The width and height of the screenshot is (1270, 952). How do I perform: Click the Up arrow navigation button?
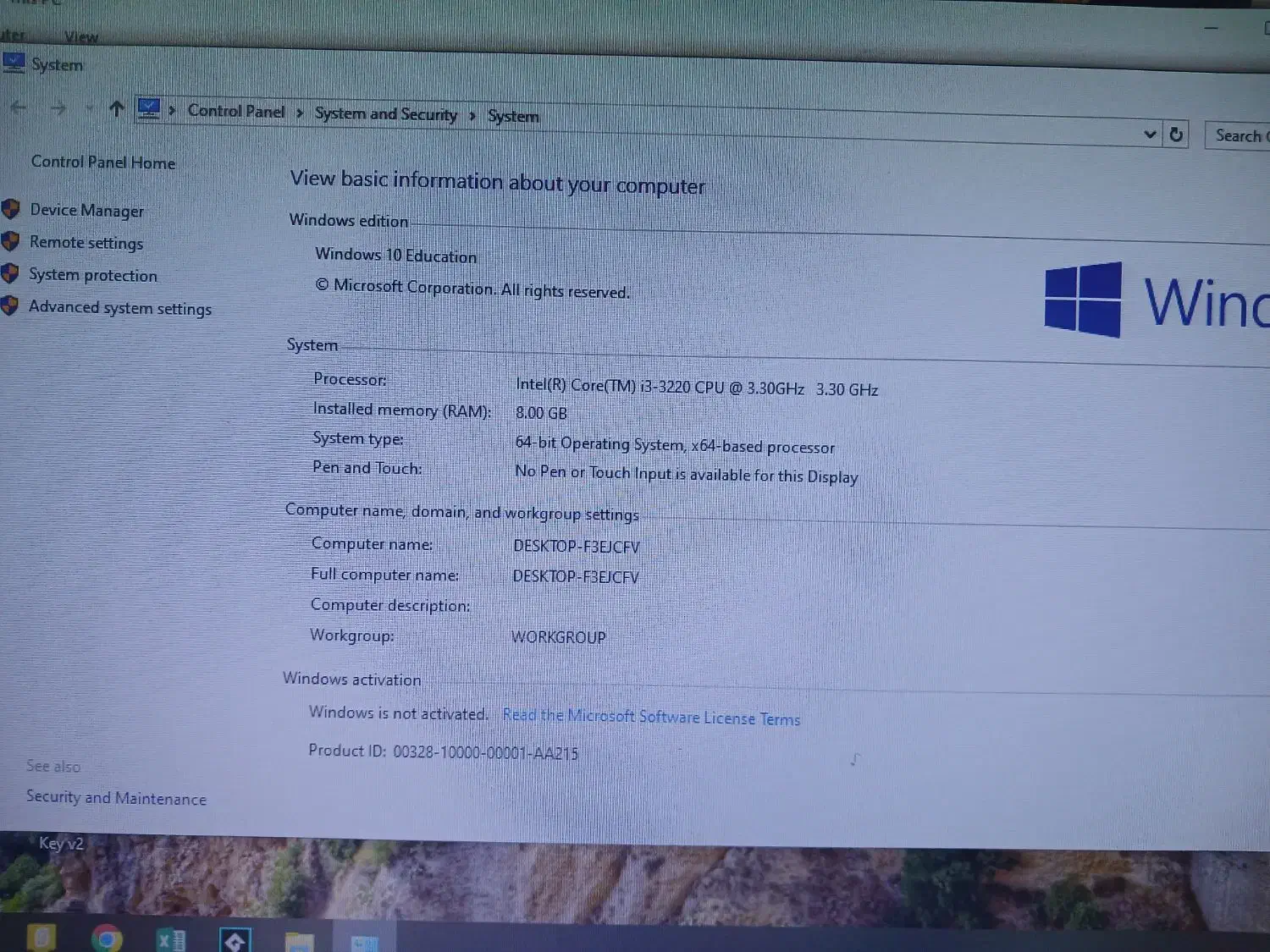pos(117,108)
